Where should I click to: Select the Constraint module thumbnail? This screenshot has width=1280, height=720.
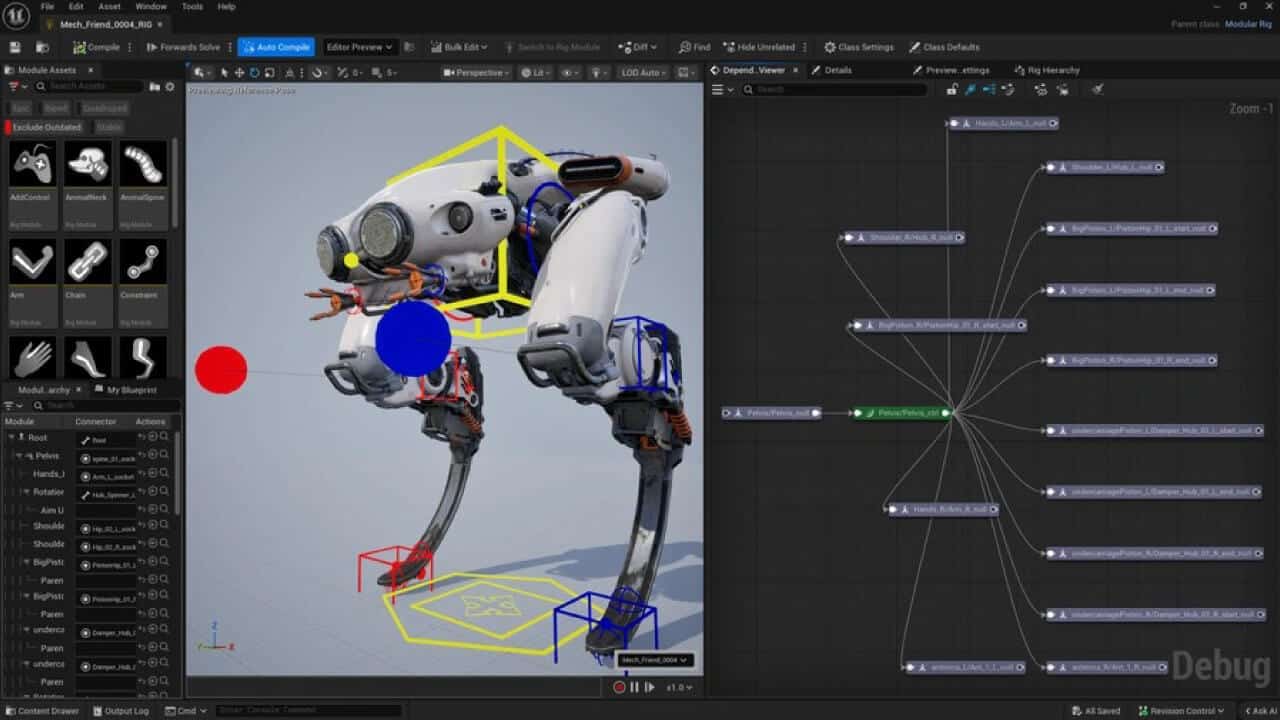click(143, 261)
